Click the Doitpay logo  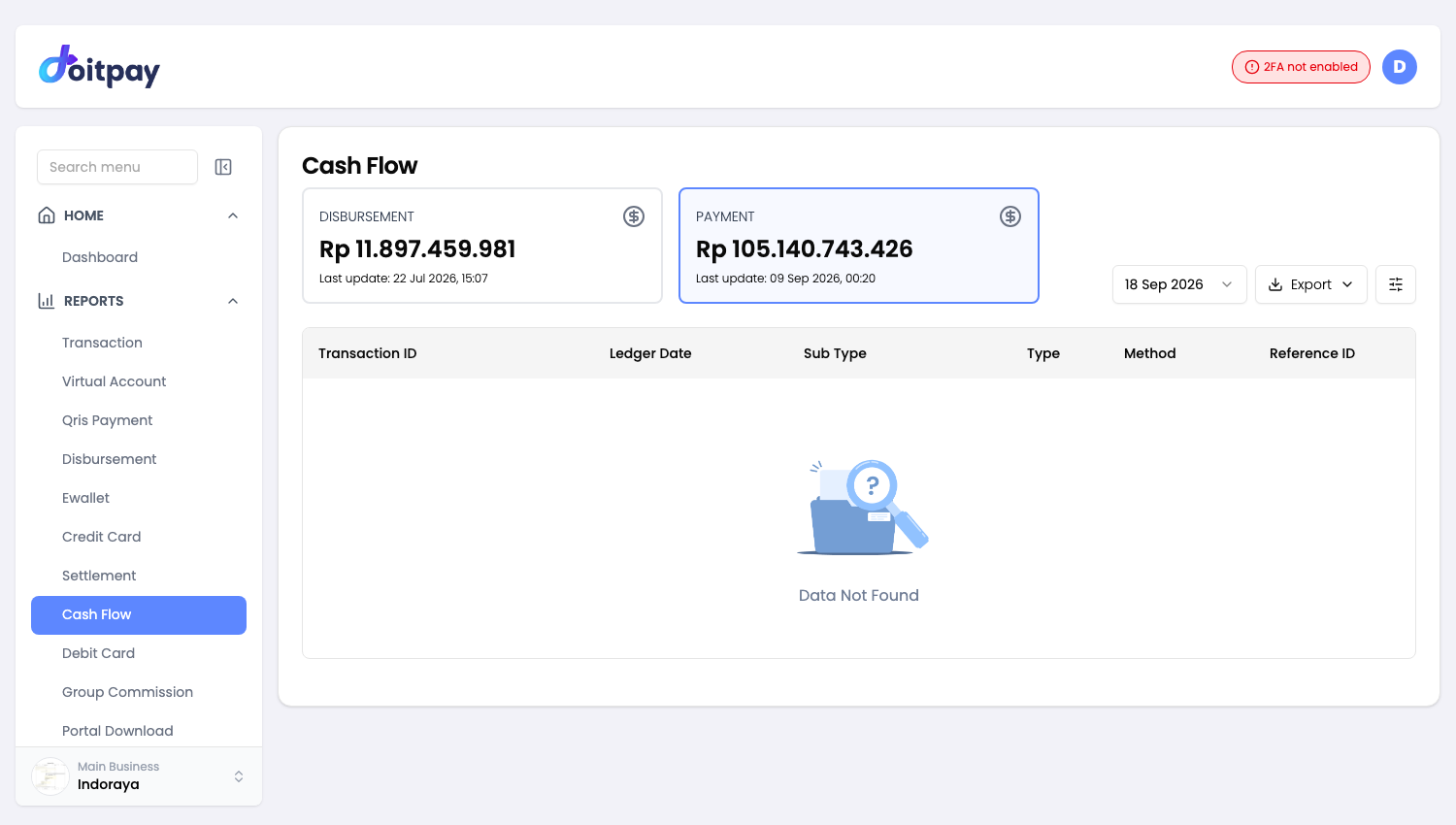click(x=99, y=67)
